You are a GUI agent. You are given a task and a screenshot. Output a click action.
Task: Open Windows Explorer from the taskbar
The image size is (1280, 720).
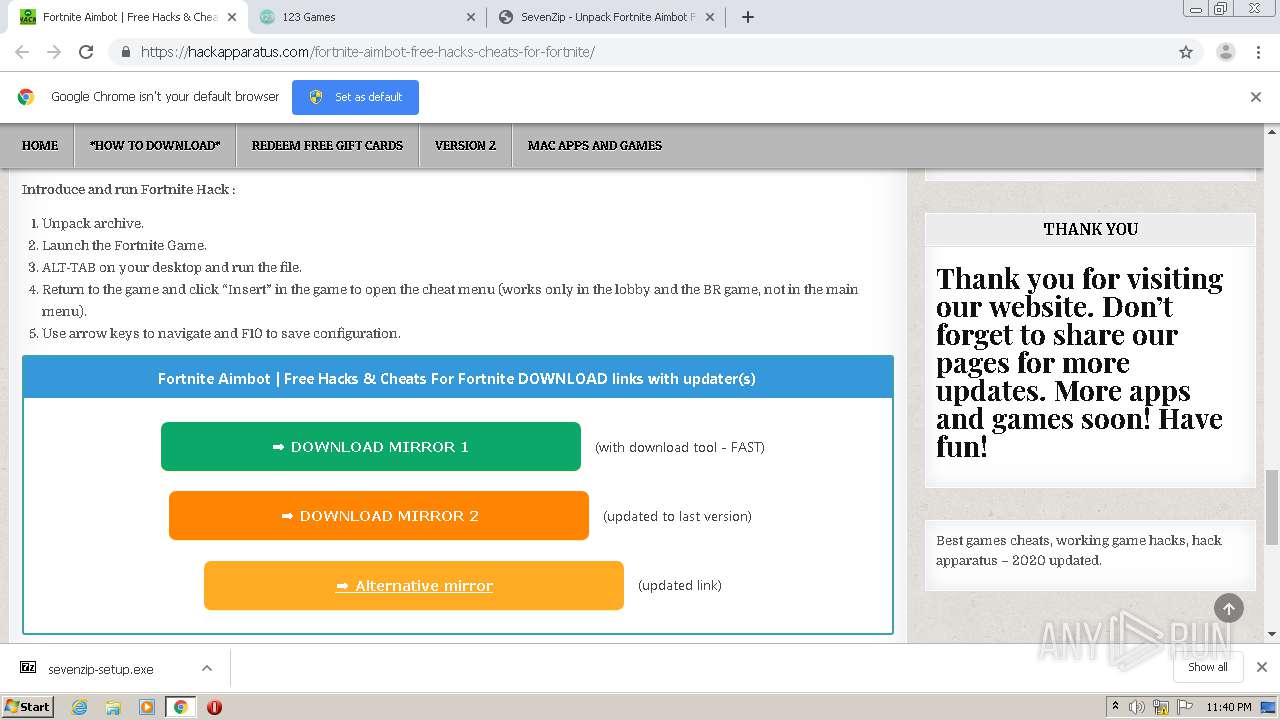click(x=113, y=707)
